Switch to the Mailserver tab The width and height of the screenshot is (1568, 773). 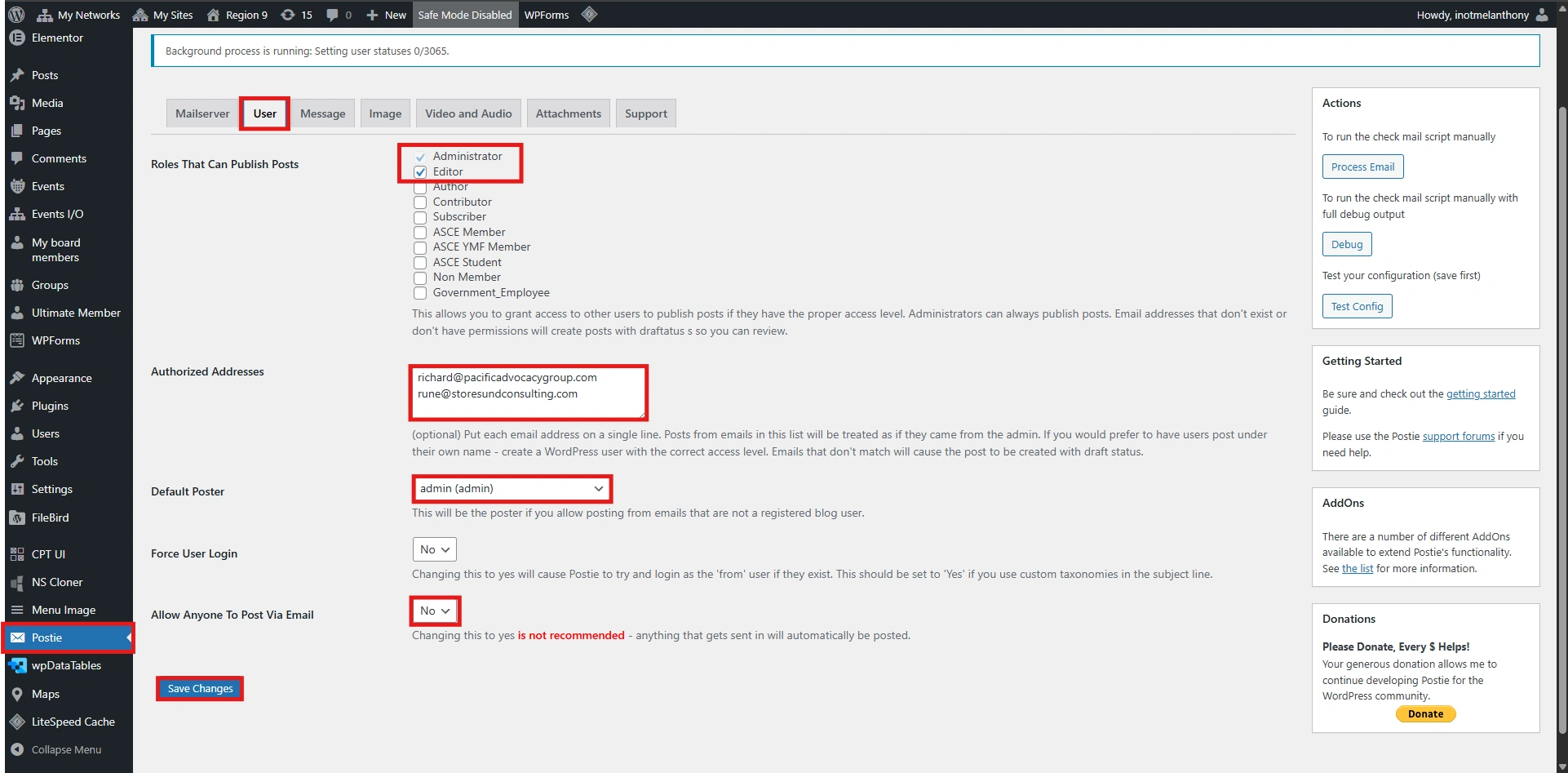tap(202, 113)
